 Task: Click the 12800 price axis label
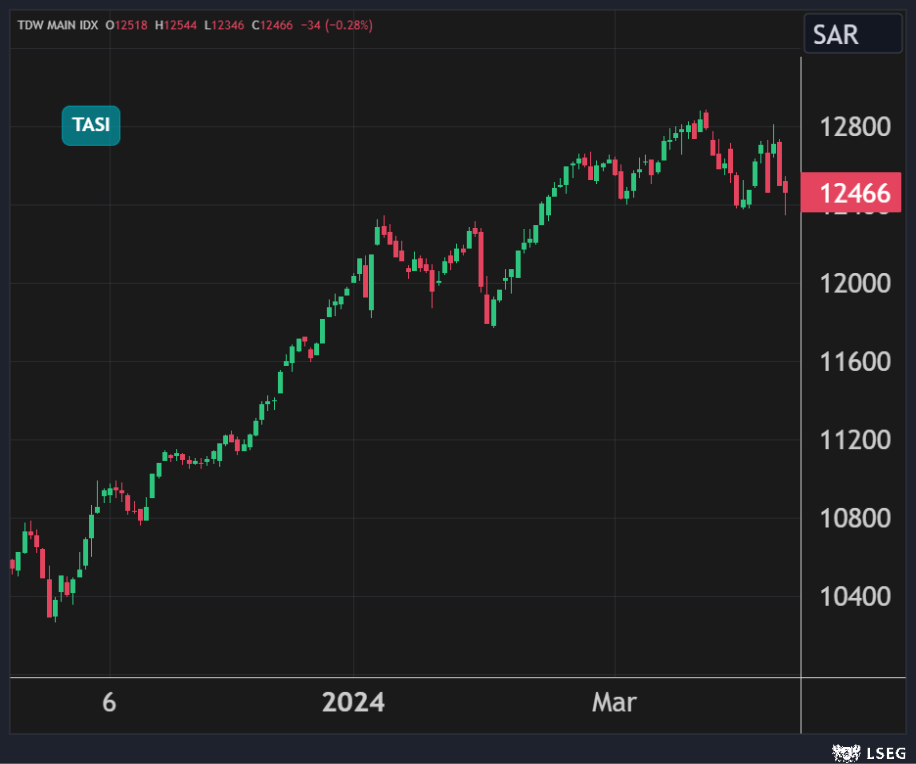point(854,128)
